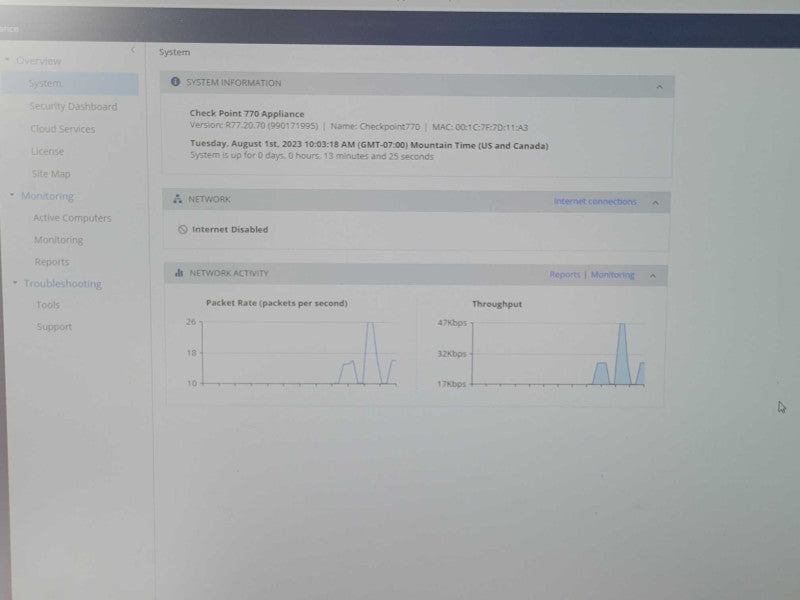
Task: Open the Monitoring link in Network Activity
Action: [612, 275]
